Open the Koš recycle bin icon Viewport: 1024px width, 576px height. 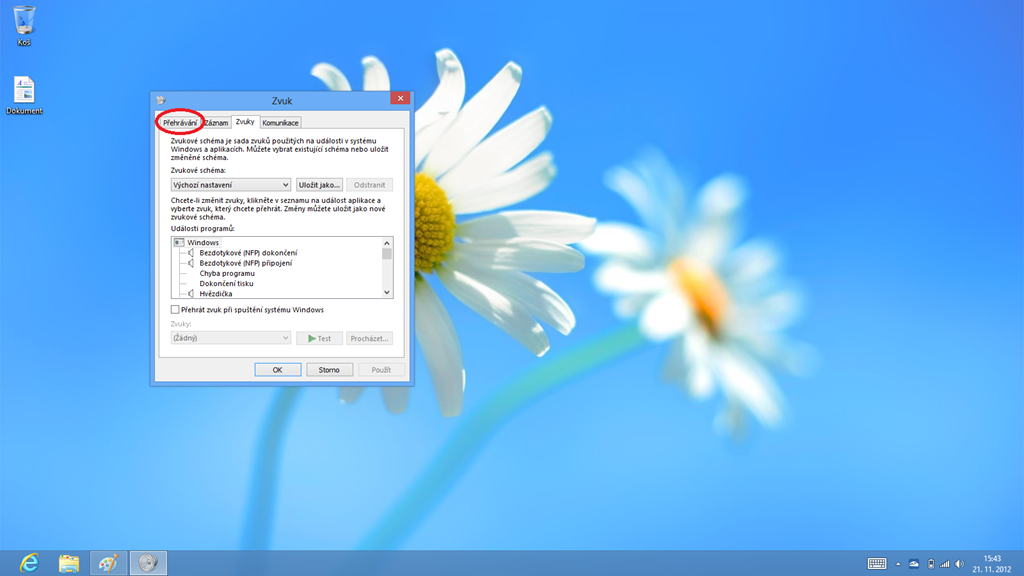pos(24,22)
